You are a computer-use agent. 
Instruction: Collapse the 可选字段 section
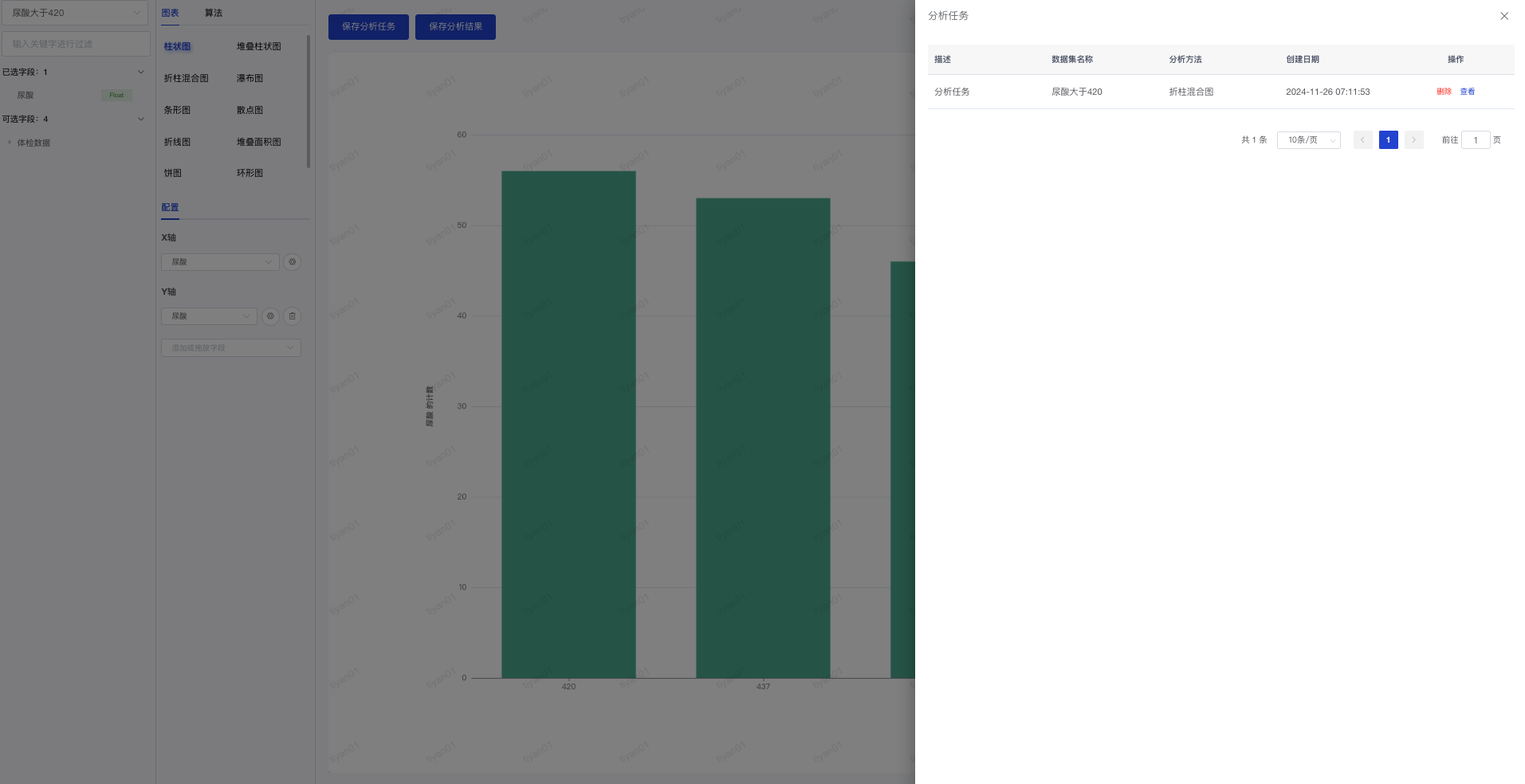(x=141, y=120)
